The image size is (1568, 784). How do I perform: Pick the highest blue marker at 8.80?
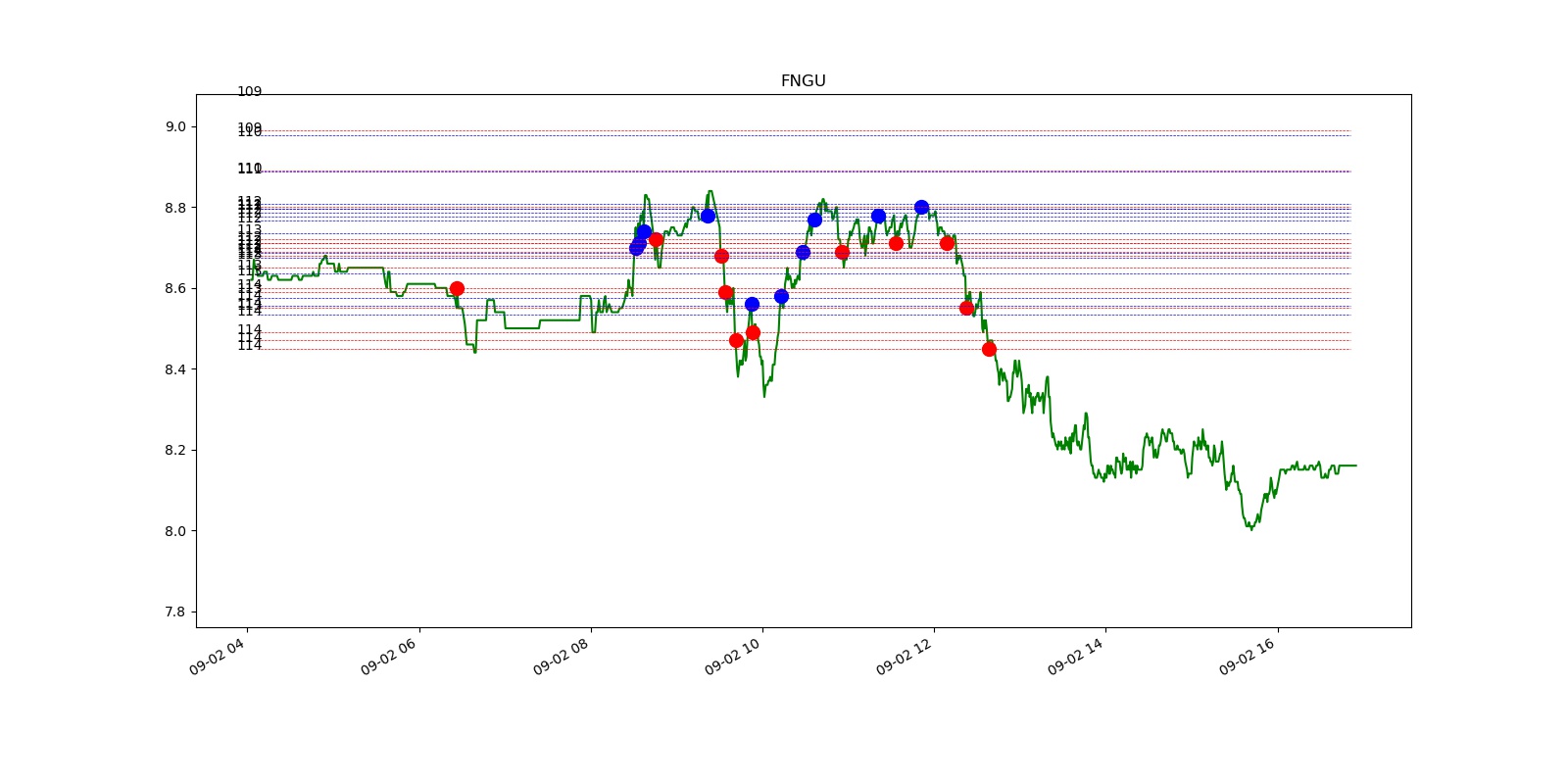click(x=921, y=207)
